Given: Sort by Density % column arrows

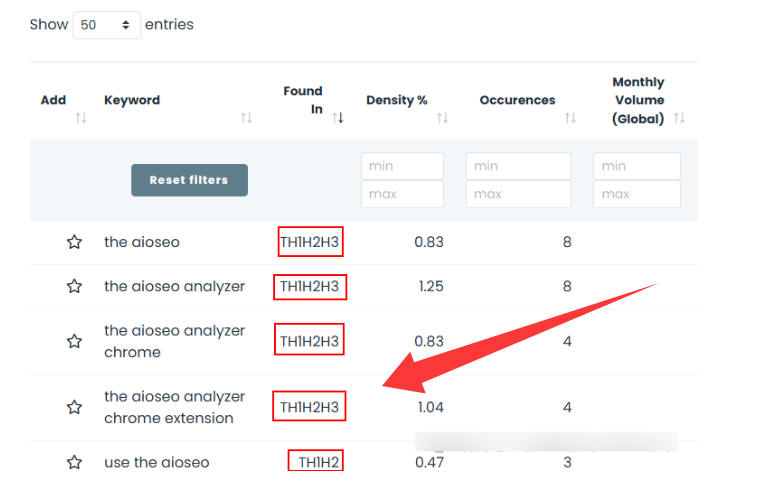Looking at the screenshot, I should click(x=442, y=118).
